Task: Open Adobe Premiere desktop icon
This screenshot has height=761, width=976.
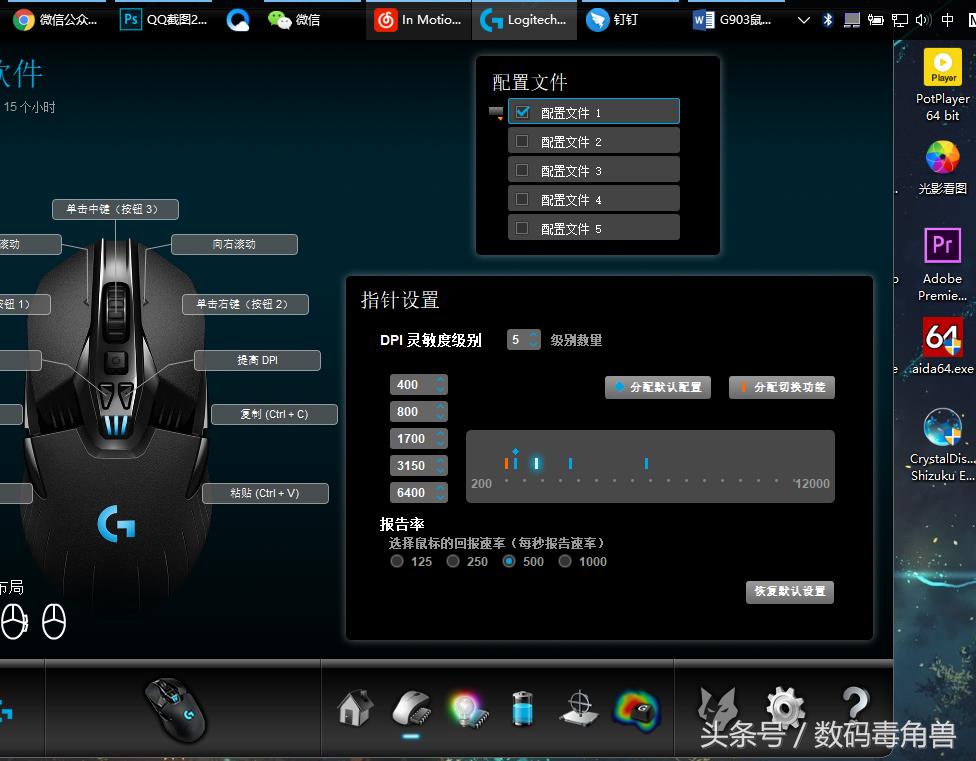Action: (x=942, y=264)
